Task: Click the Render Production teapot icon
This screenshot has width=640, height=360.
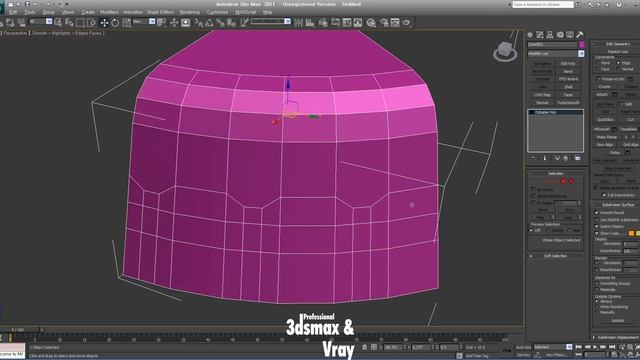Action: pos(406,23)
